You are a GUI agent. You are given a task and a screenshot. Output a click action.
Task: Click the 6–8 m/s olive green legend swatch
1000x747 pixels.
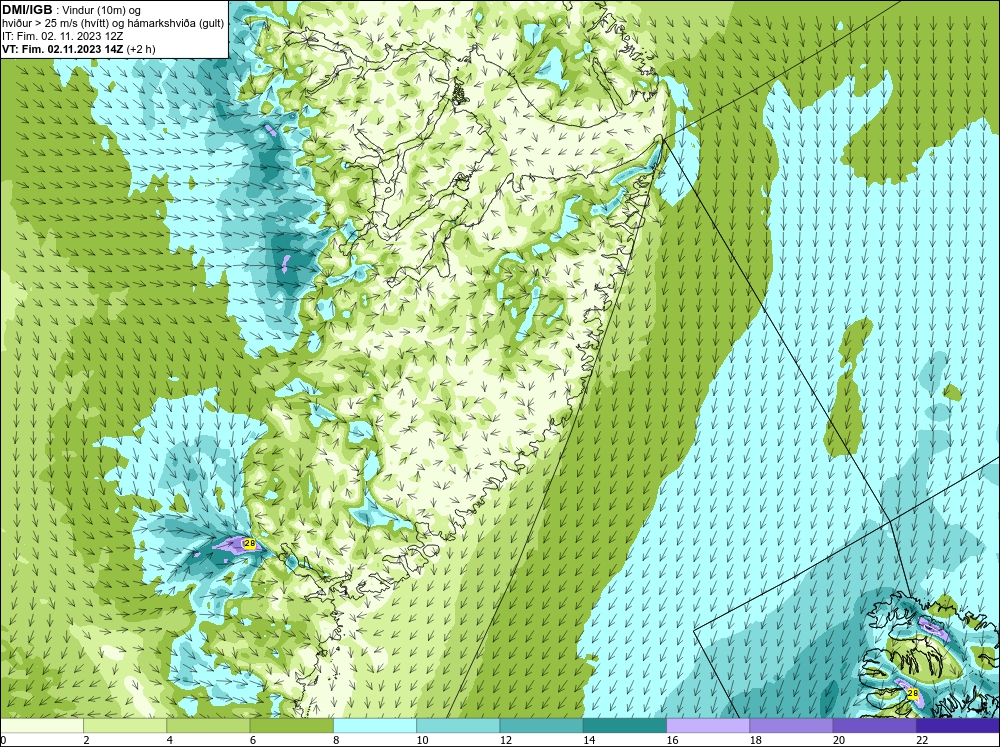click(291, 726)
